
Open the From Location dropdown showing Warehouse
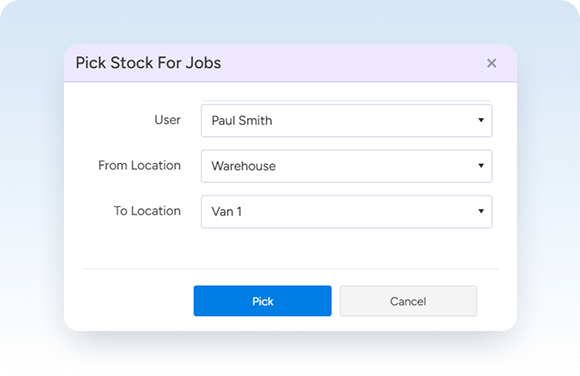point(346,166)
